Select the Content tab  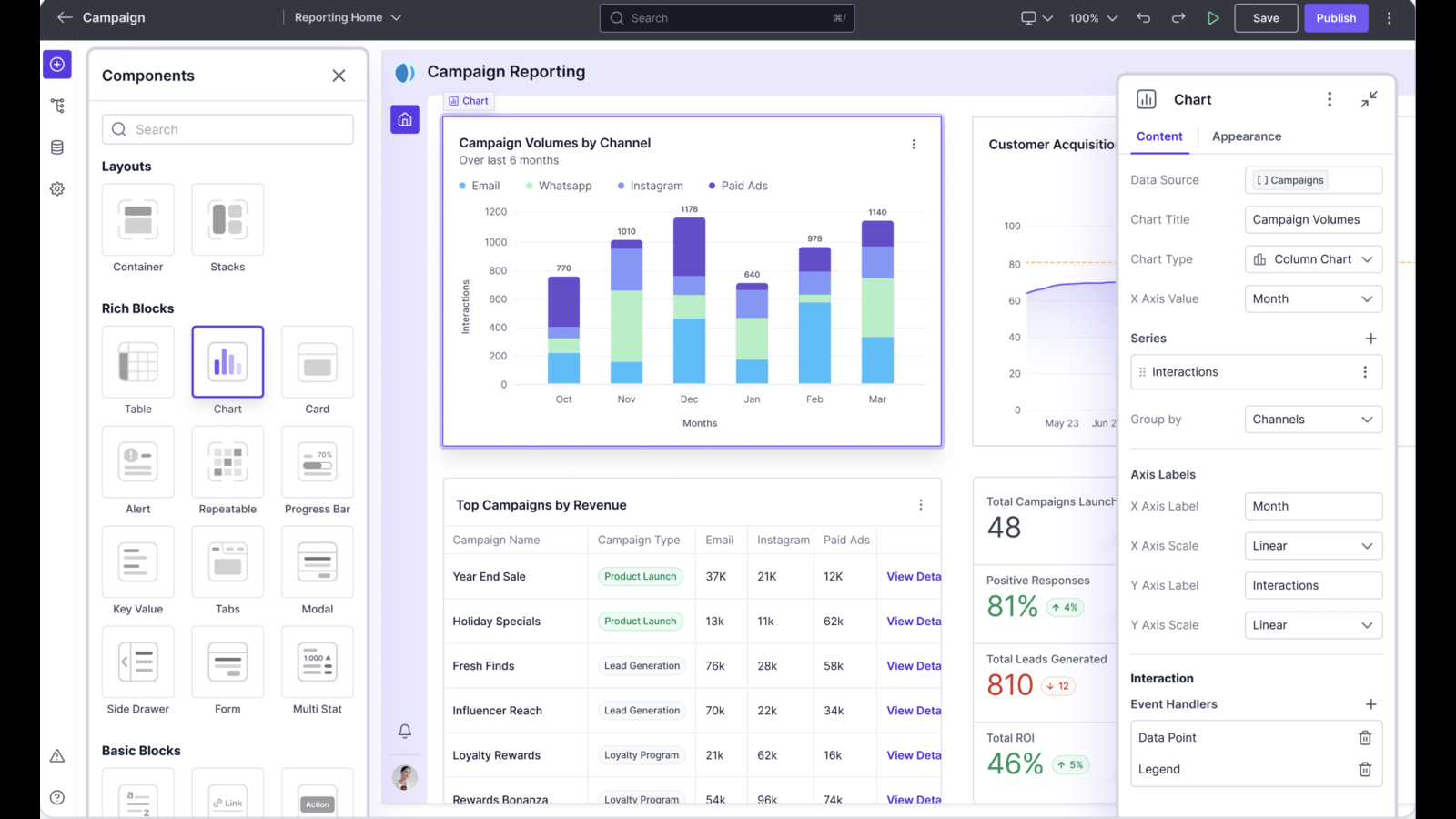point(1159,136)
